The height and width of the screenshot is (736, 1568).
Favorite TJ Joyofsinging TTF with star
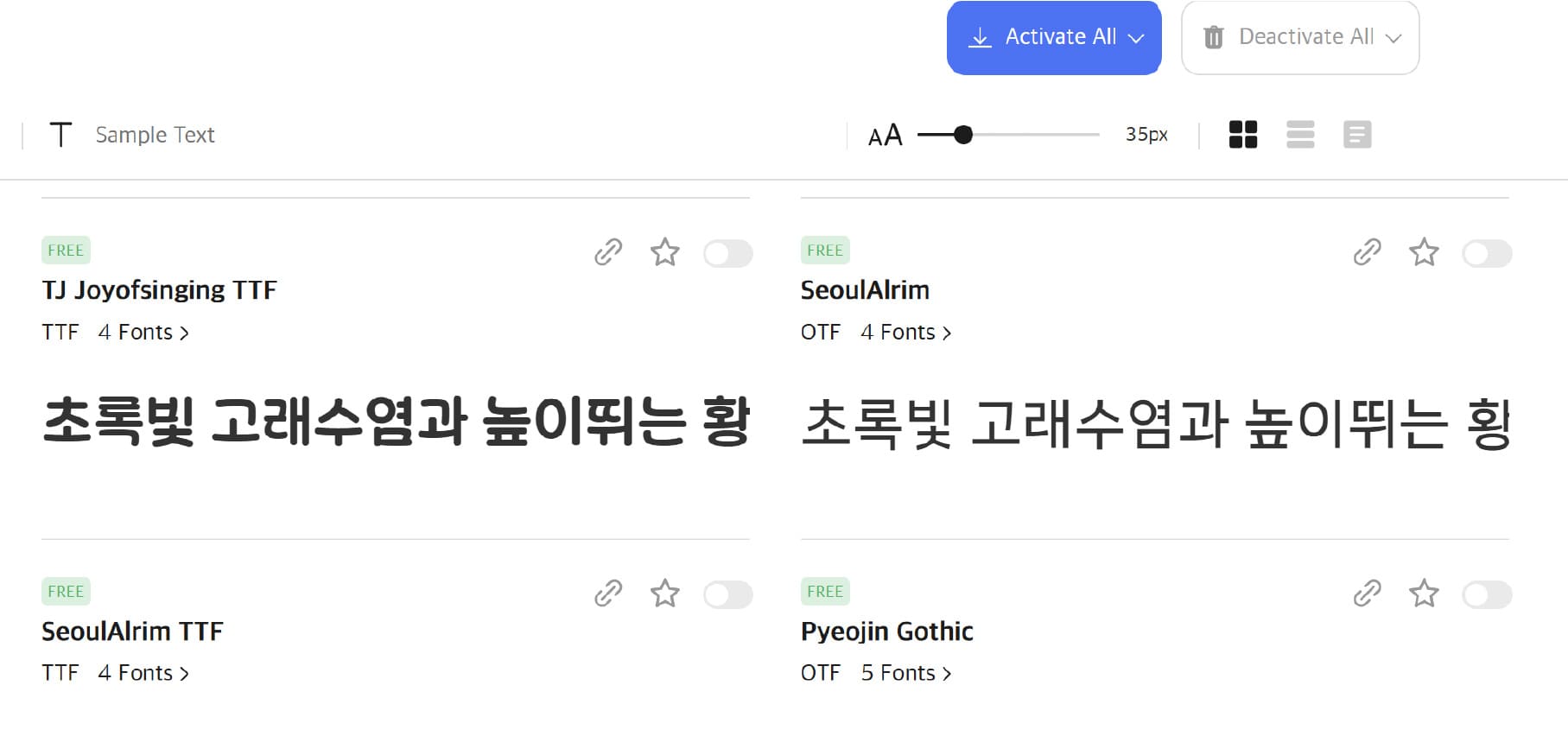tap(664, 252)
